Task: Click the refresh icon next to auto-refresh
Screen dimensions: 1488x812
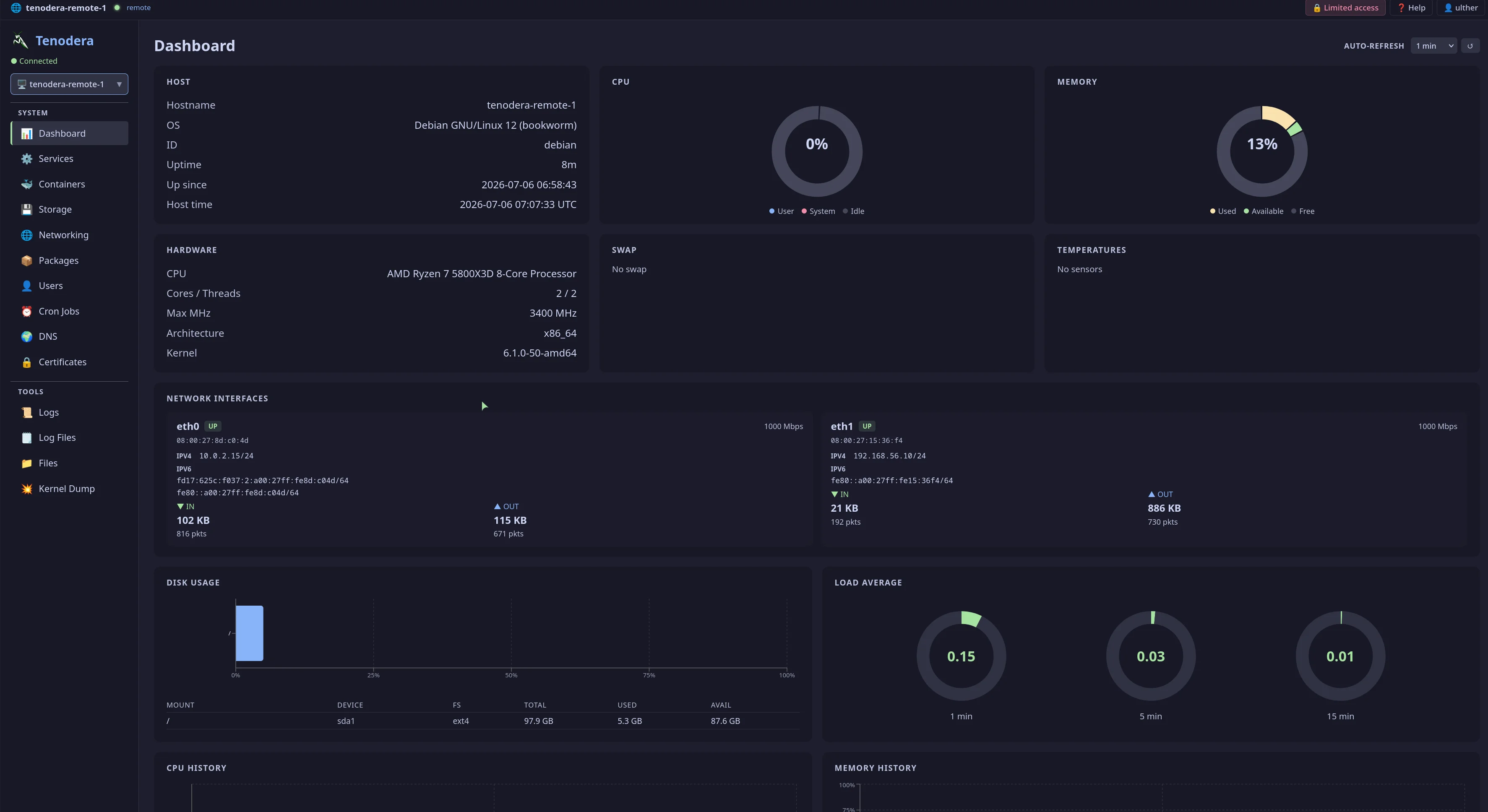Action: 1470,46
